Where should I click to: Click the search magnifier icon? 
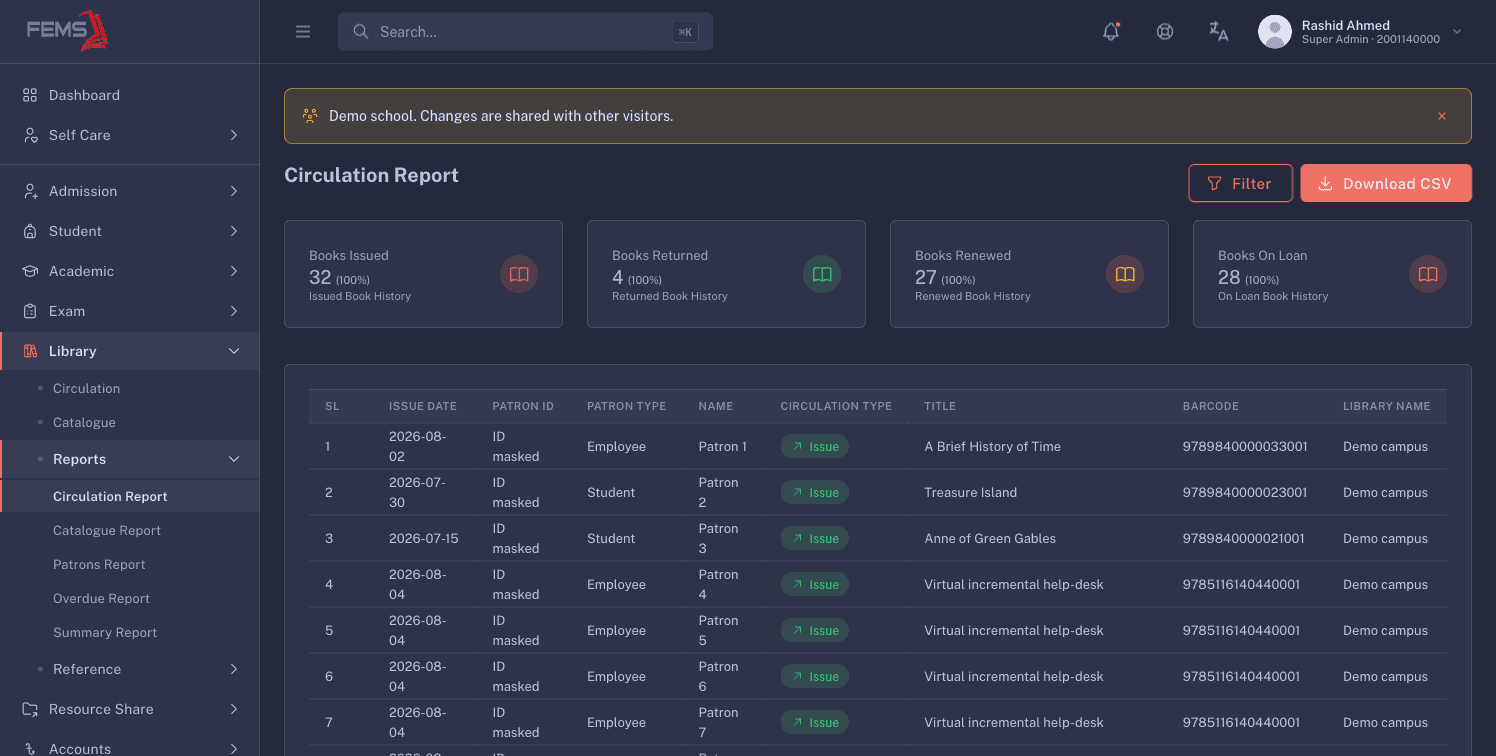[361, 32]
